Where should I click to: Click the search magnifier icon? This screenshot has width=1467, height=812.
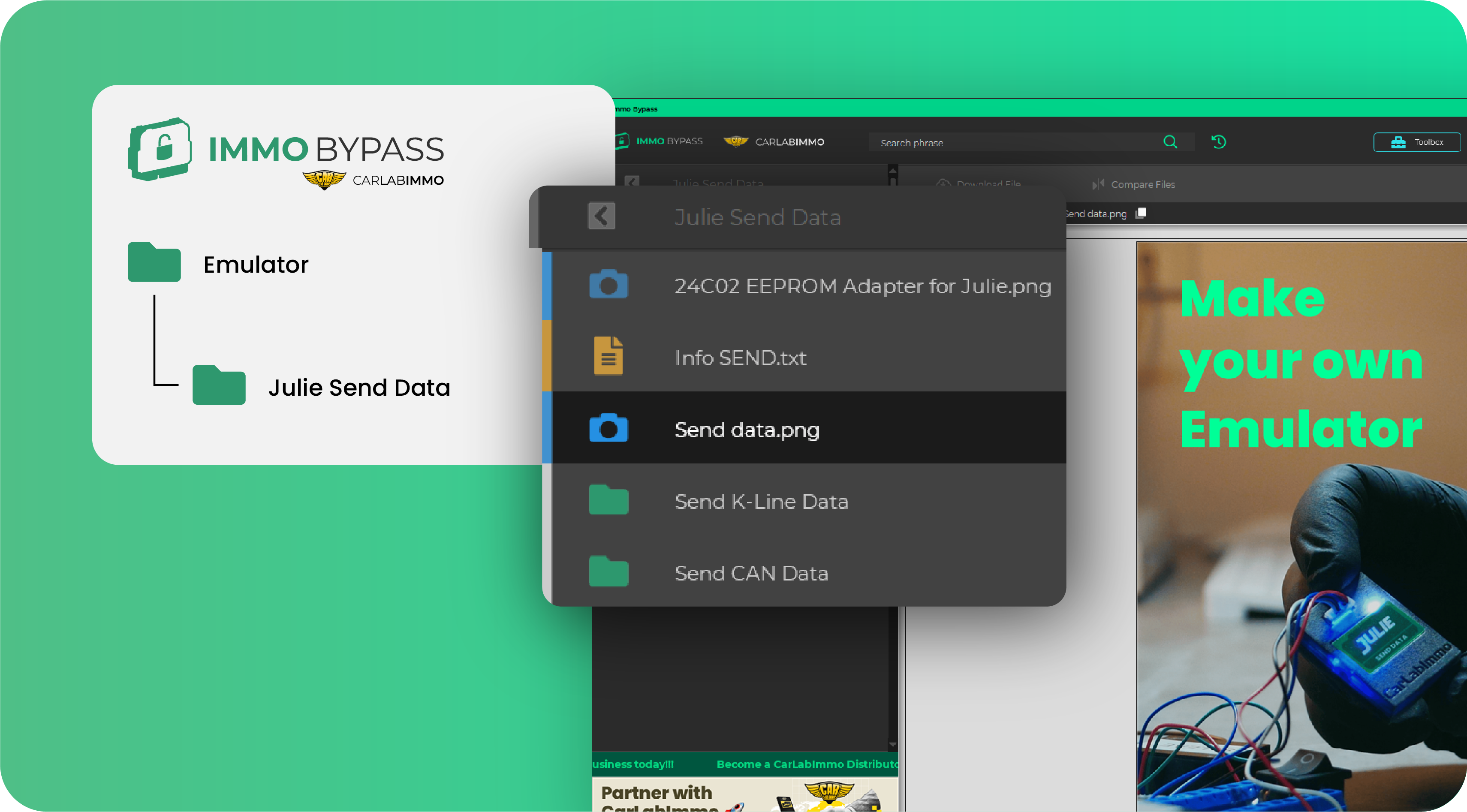point(1170,142)
